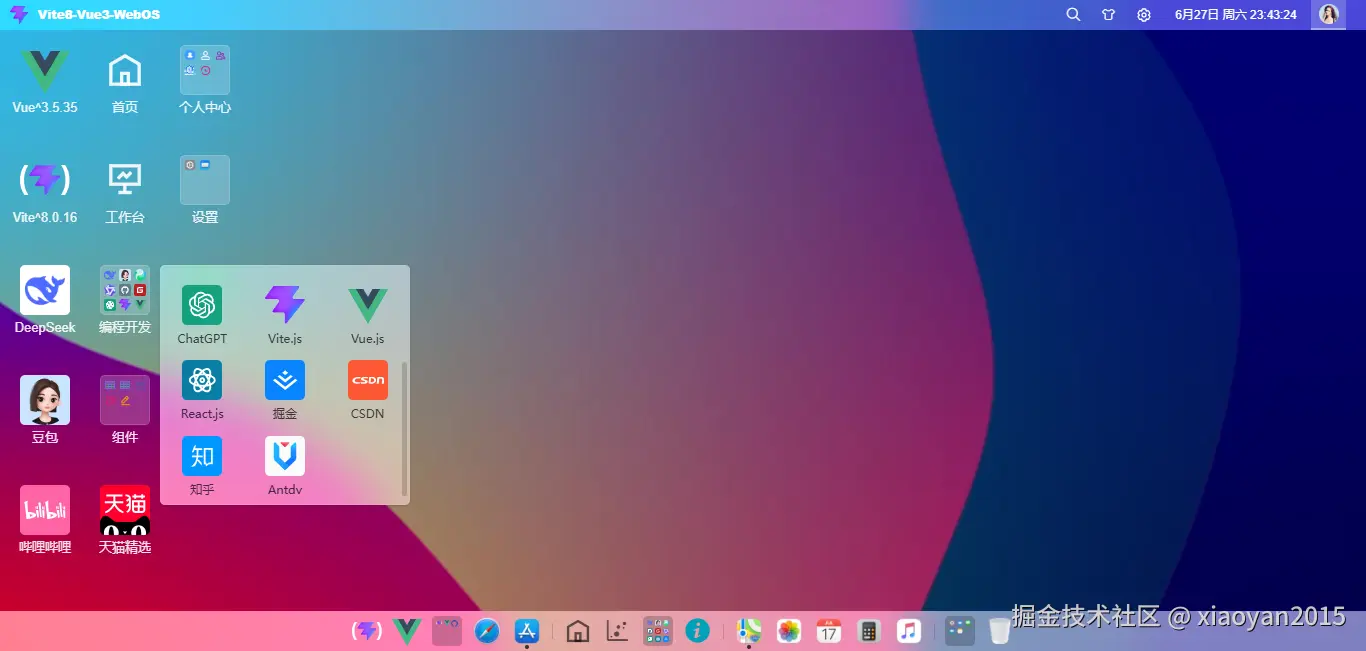Open the purple folder in the dock

point(447,631)
